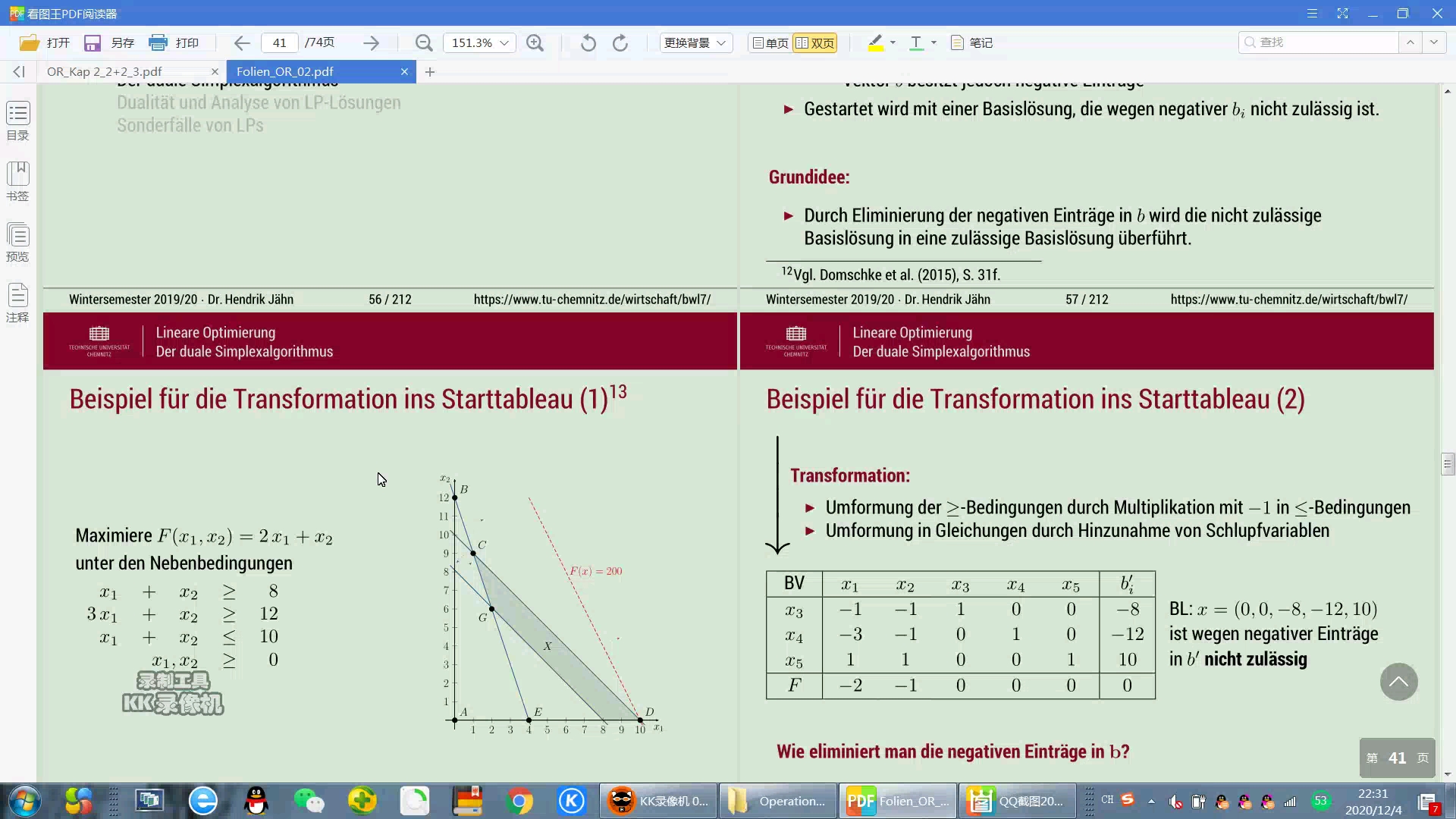Switch to single page view

(770, 43)
